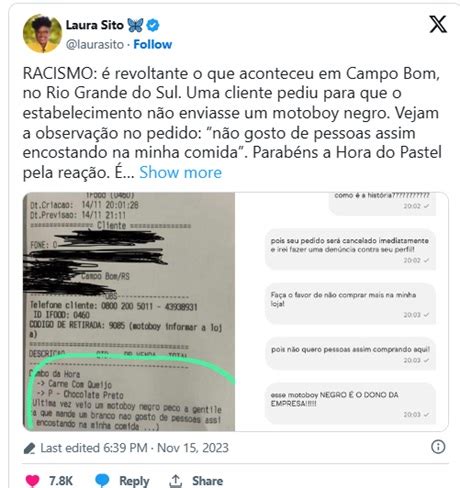
Task: Open the Last edited timestamp link
Action: click(134, 448)
